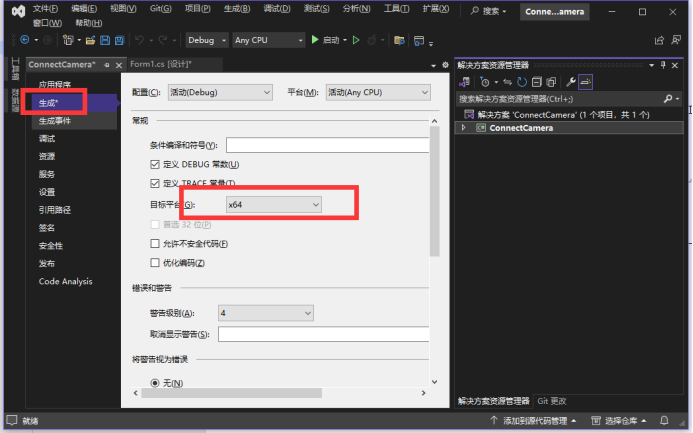Open the 编辑(E) menu

coord(84,9)
